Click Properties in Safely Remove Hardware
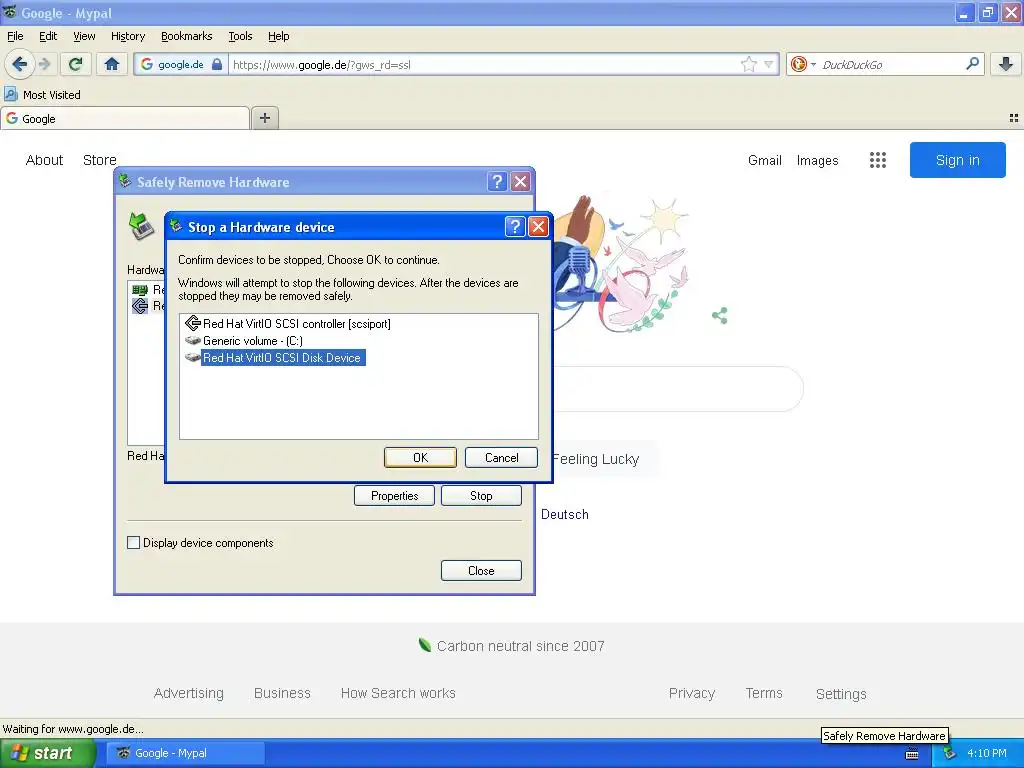This screenshot has width=1024, height=768. click(394, 496)
